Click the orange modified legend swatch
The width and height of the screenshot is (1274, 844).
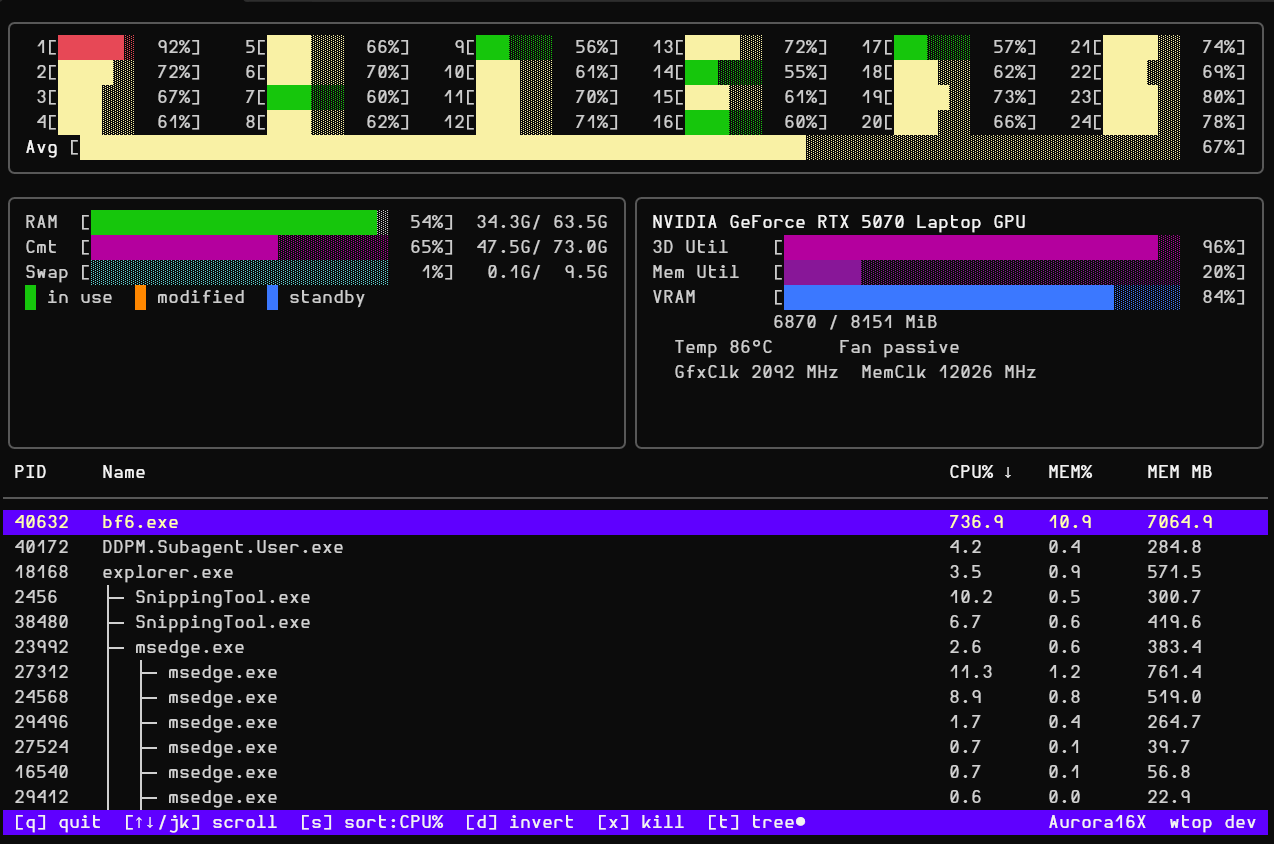pyautogui.click(x=141, y=297)
